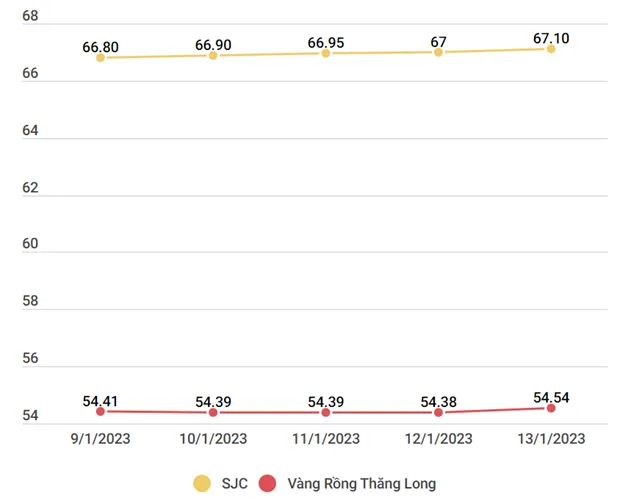Click the 9/1/2023 x-axis label
The height and width of the screenshot is (501, 620).
[x=100, y=438]
